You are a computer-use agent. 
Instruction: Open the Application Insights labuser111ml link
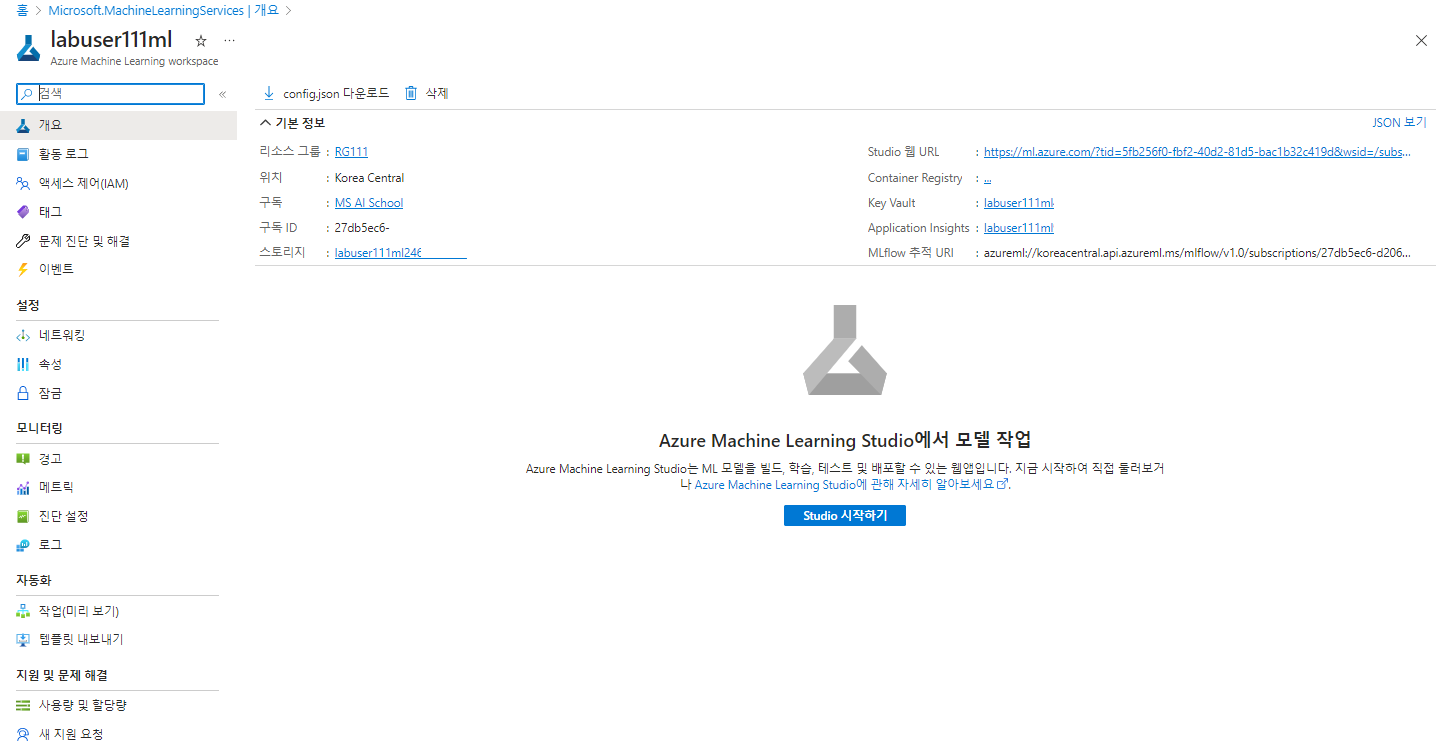tap(1019, 228)
